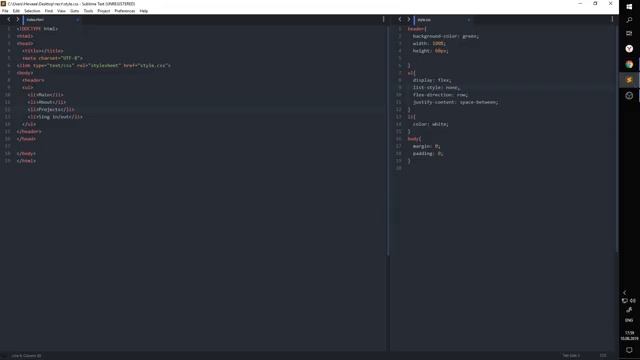Open the Goto menu
Viewport: 640px width, 360px height.
point(75,11)
